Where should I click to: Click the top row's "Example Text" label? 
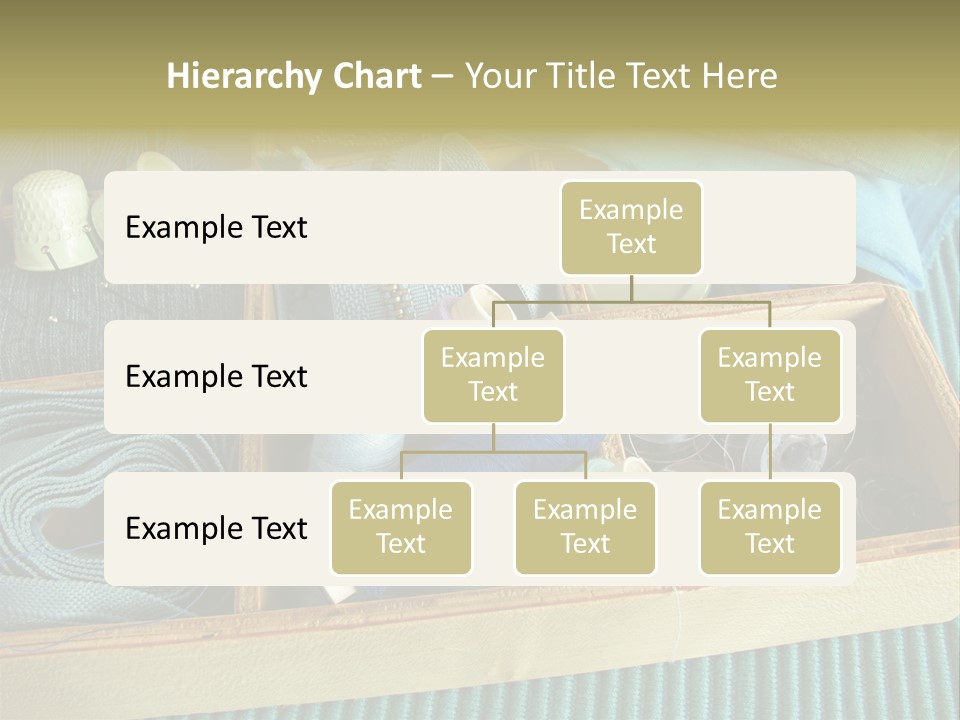point(216,227)
